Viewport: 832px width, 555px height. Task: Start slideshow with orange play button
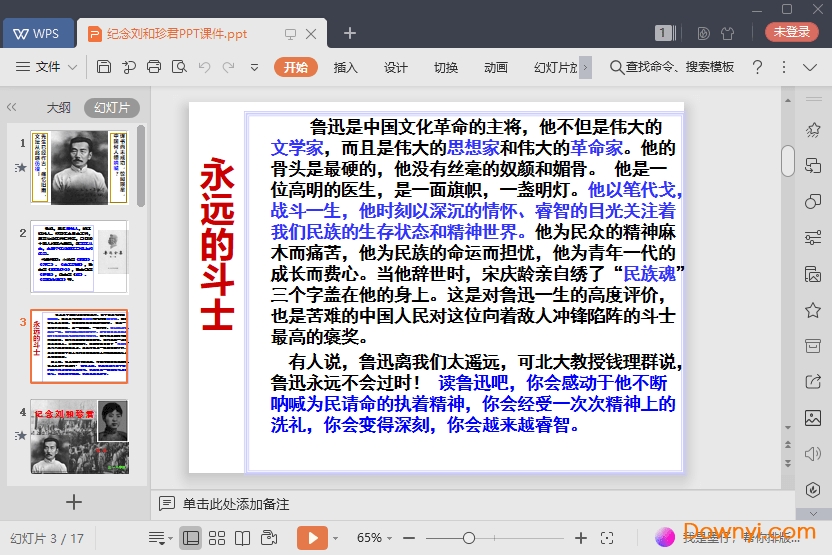coord(312,538)
